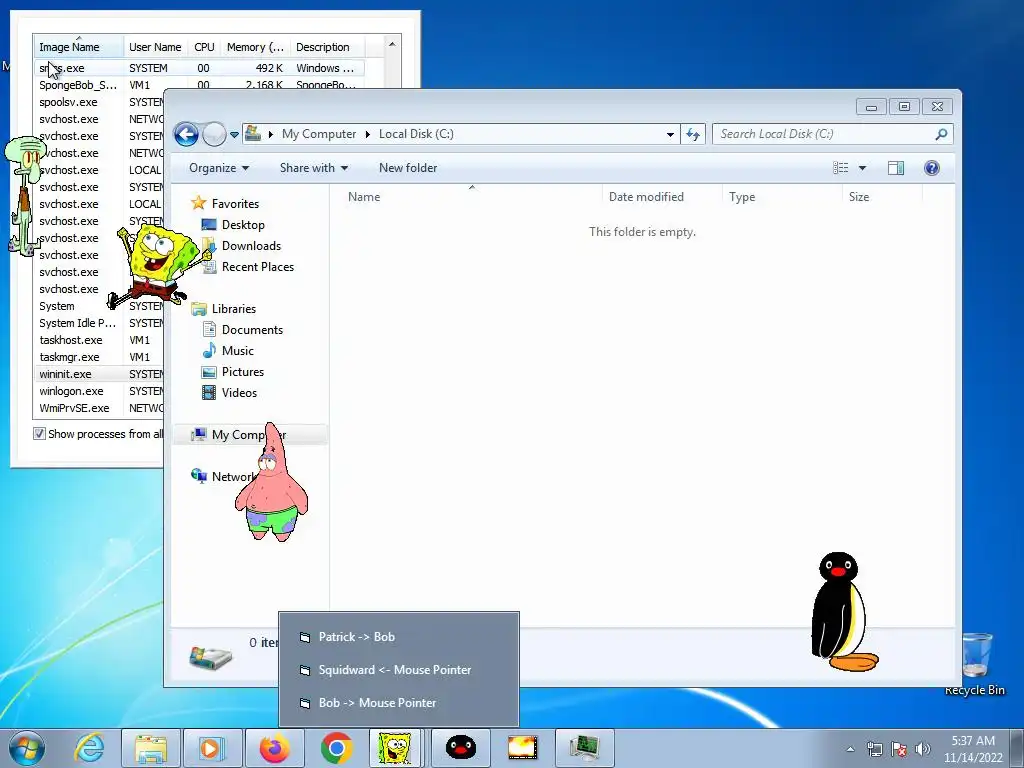Show hidden tray icons arrow
The image size is (1024, 768).
[x=850, y=749]
